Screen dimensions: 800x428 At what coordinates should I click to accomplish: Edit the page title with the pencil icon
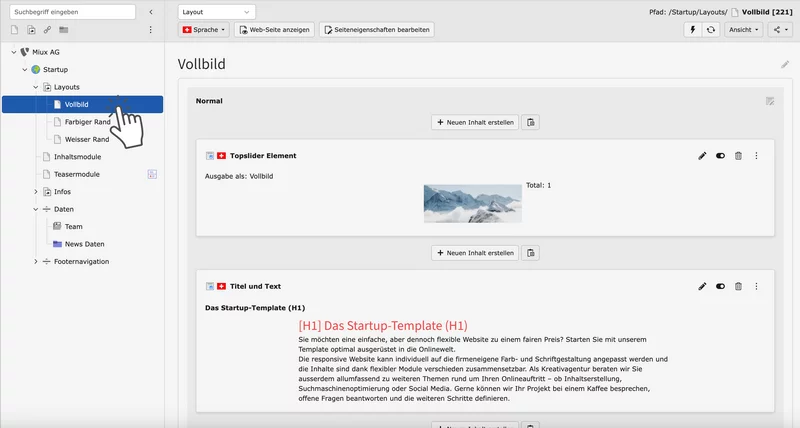click(785, 65)
